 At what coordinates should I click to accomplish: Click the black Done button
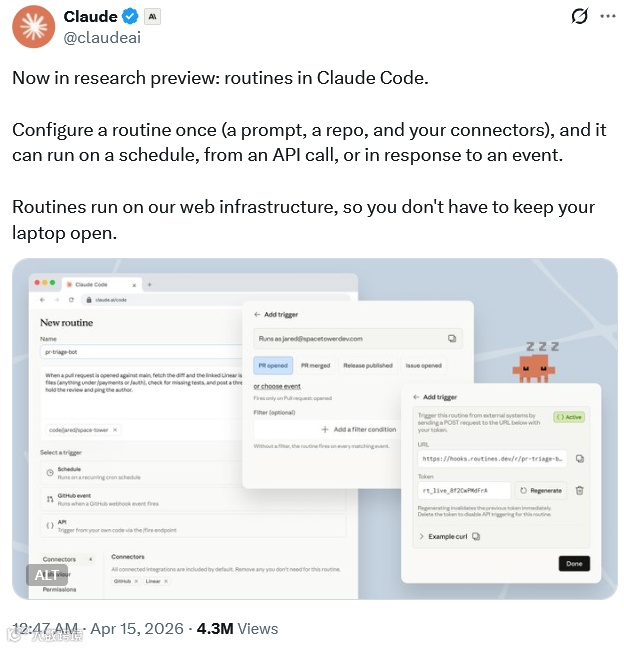pos(574,564)
